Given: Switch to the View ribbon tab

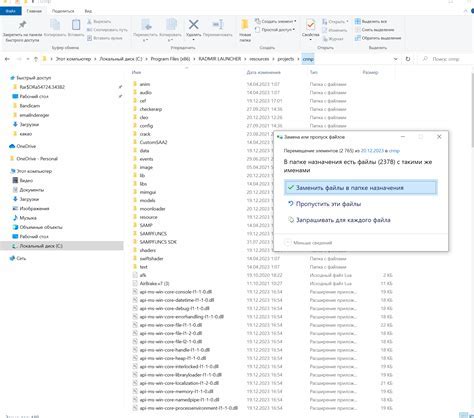Looking at the screenshot, I should click(x=88, y=11).
